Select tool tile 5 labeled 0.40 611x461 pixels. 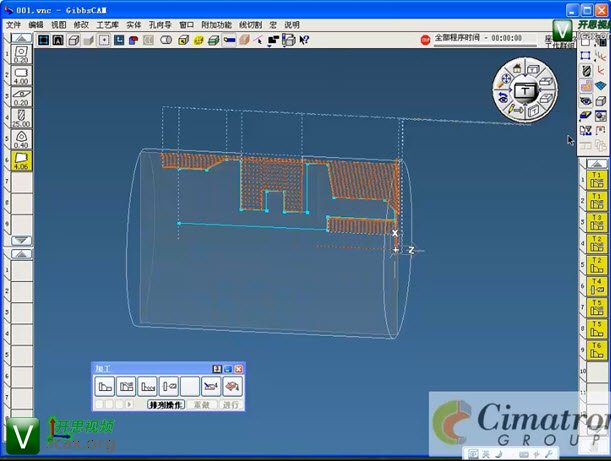[x=21, y=140]
